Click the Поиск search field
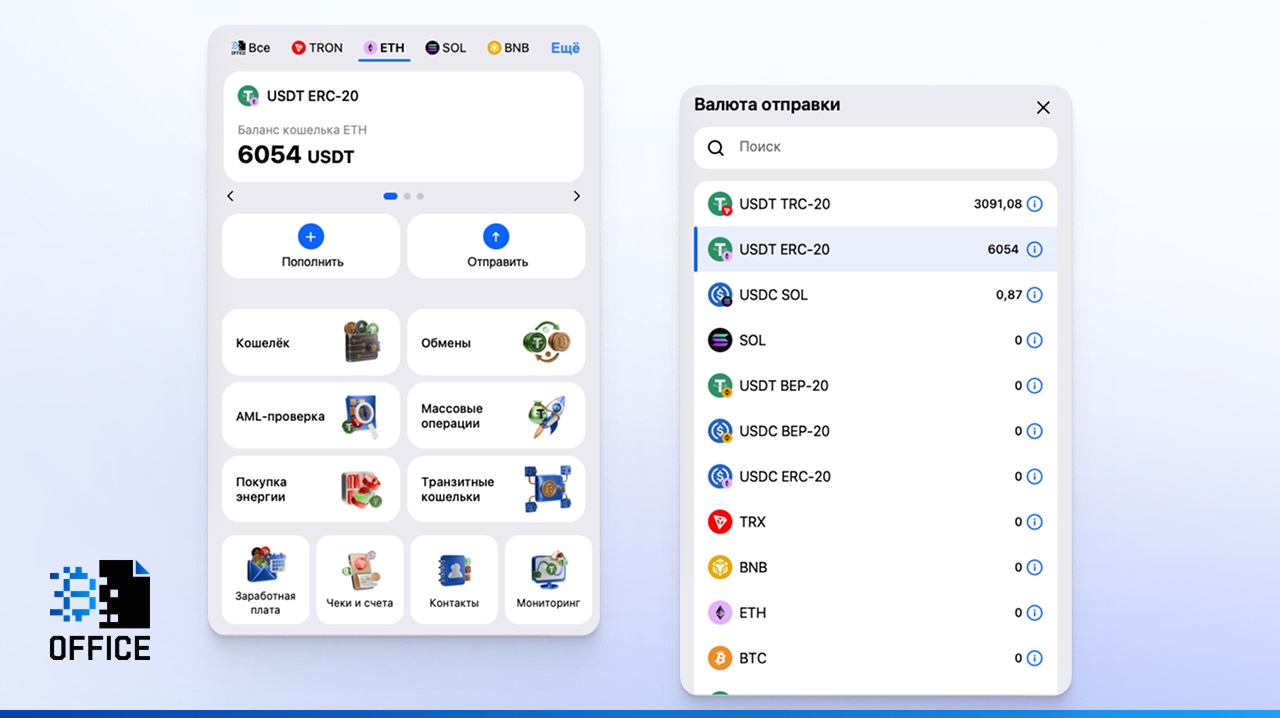Viewport: 1280px width, 718px height. 875,147
